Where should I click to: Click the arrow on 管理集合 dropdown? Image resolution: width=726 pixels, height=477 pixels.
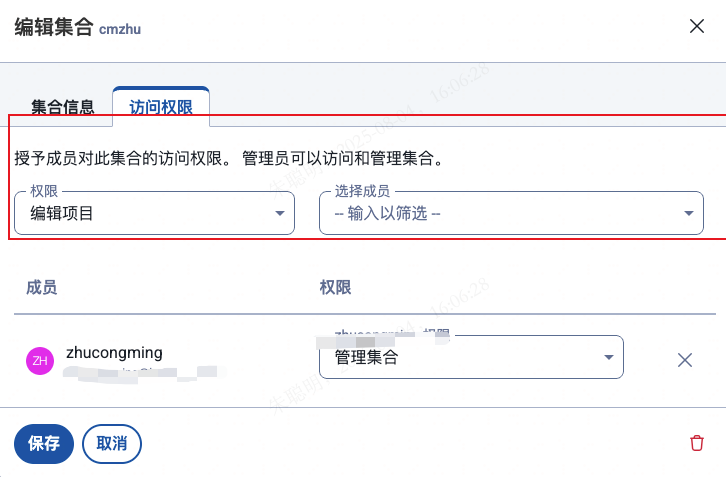(608, 357)
